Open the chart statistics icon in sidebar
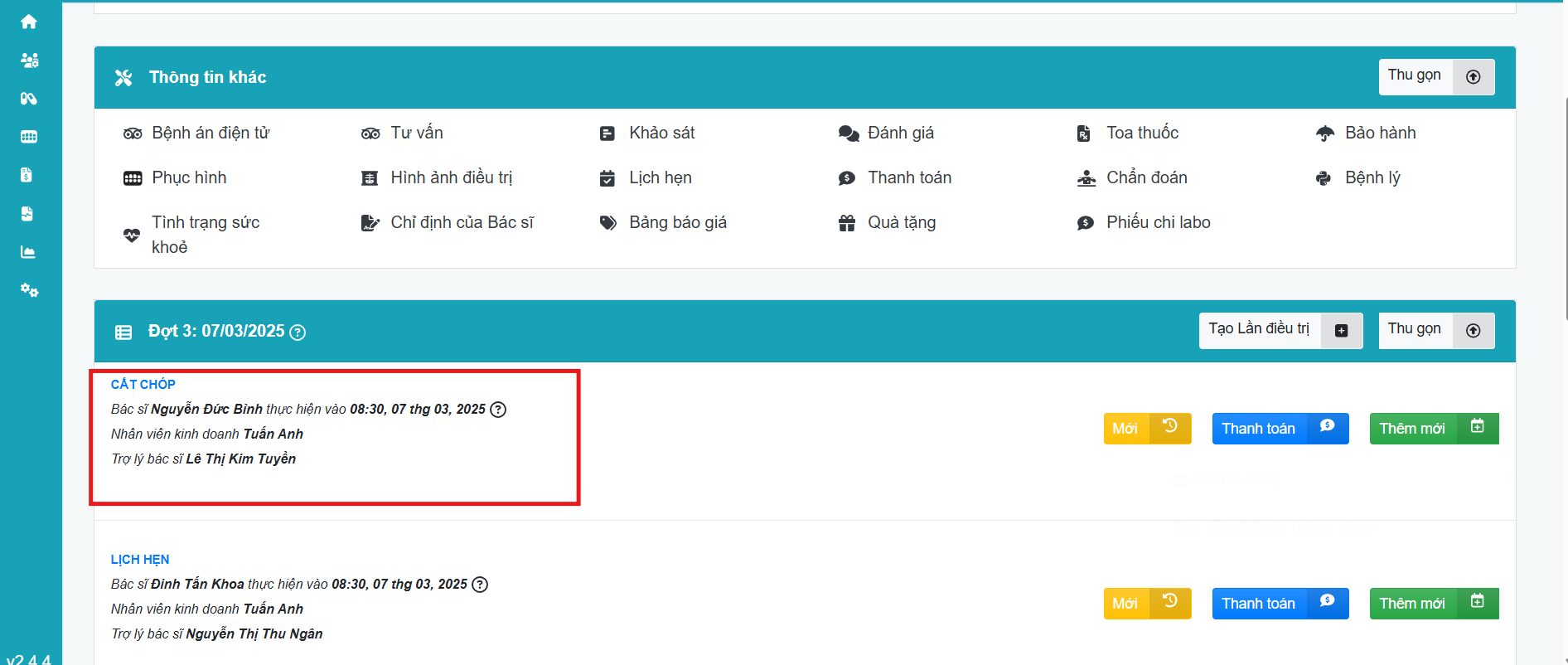 point(29,252)
